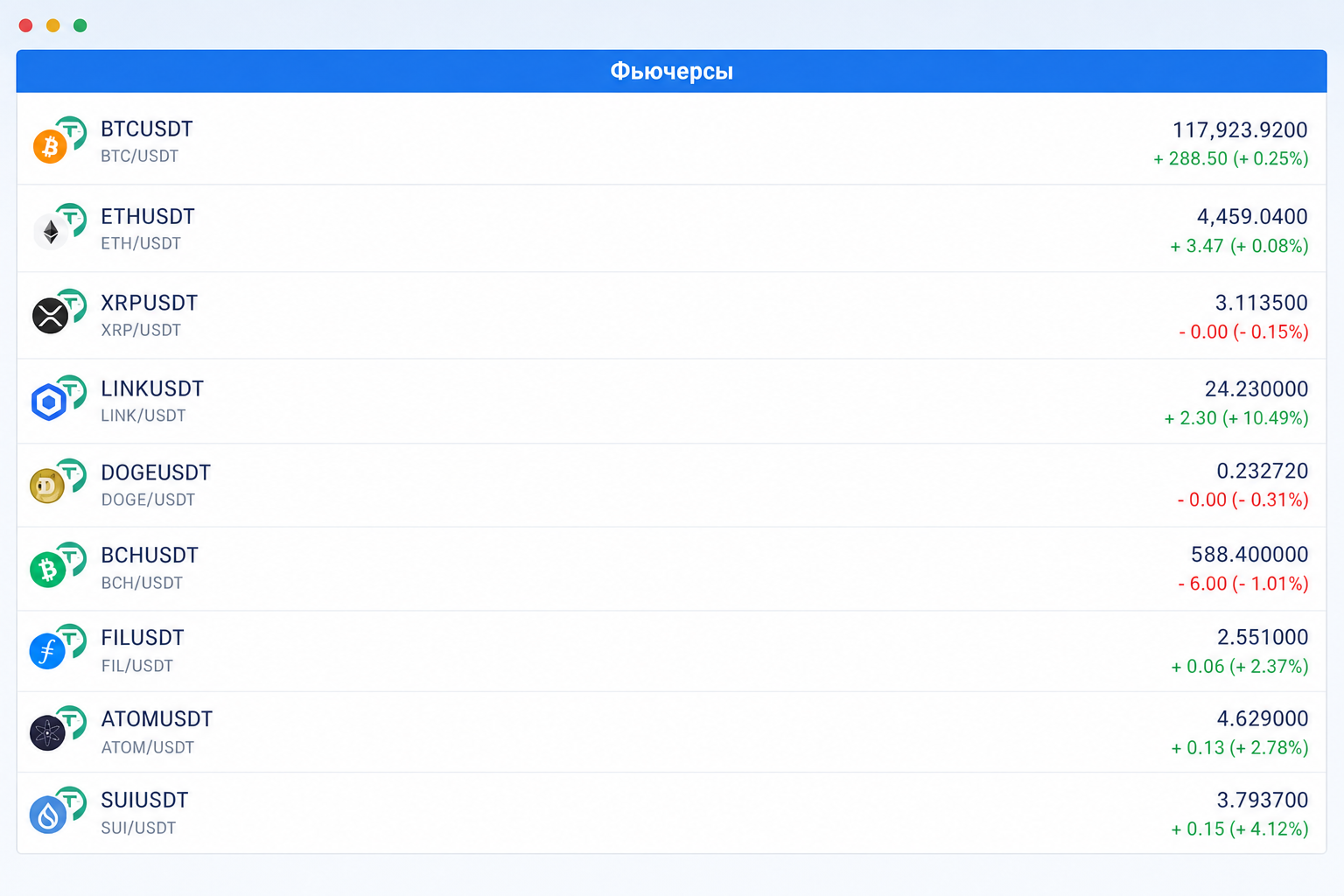Click the price 4,459.0400

(1252, 216)
